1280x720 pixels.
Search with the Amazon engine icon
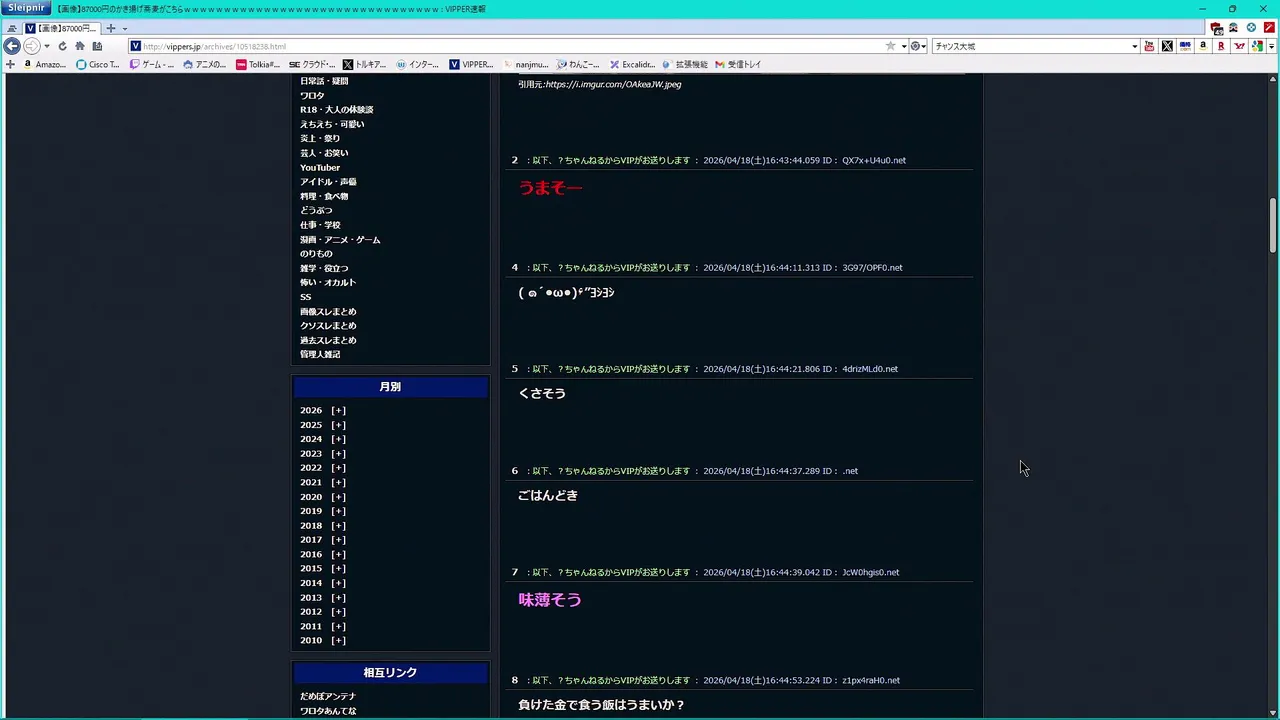tap(1203, 46)
